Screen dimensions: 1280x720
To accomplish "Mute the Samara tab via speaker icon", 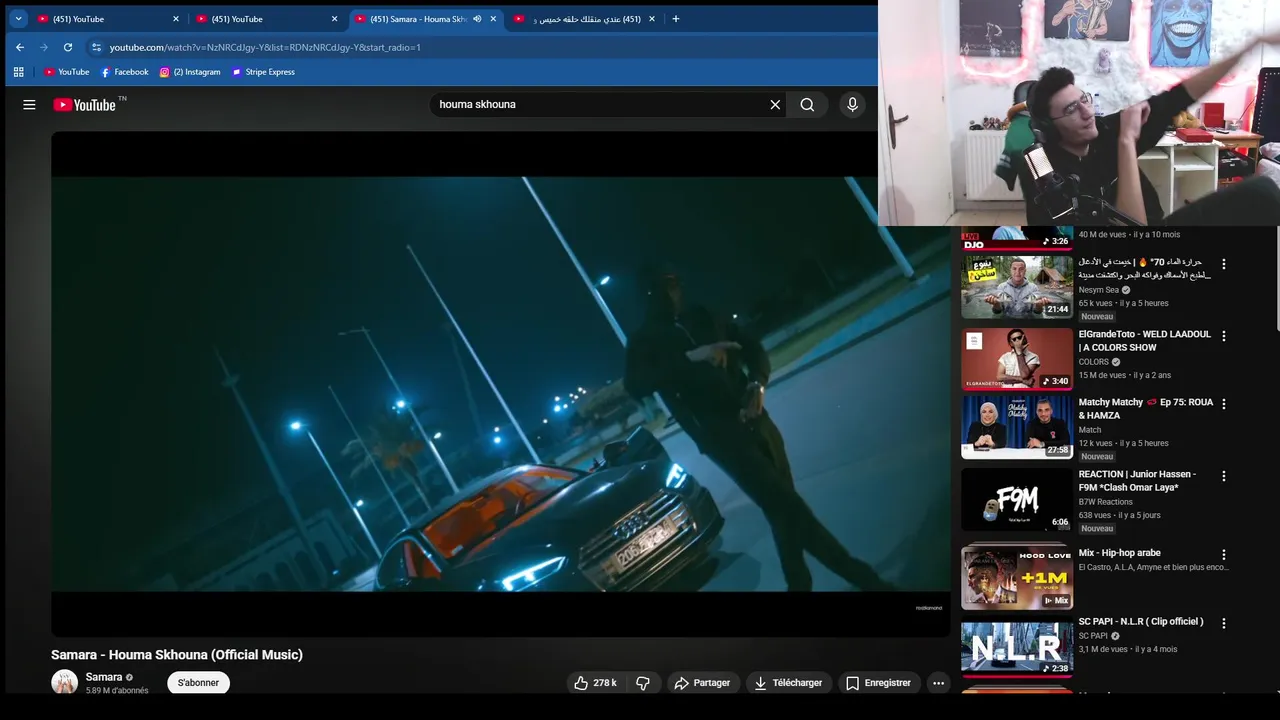I will [x=477, y=19].
